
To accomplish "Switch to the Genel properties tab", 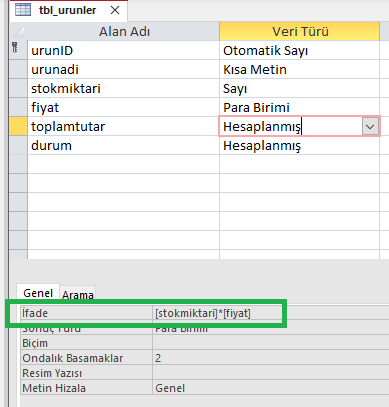I will [x=38, y=293].
